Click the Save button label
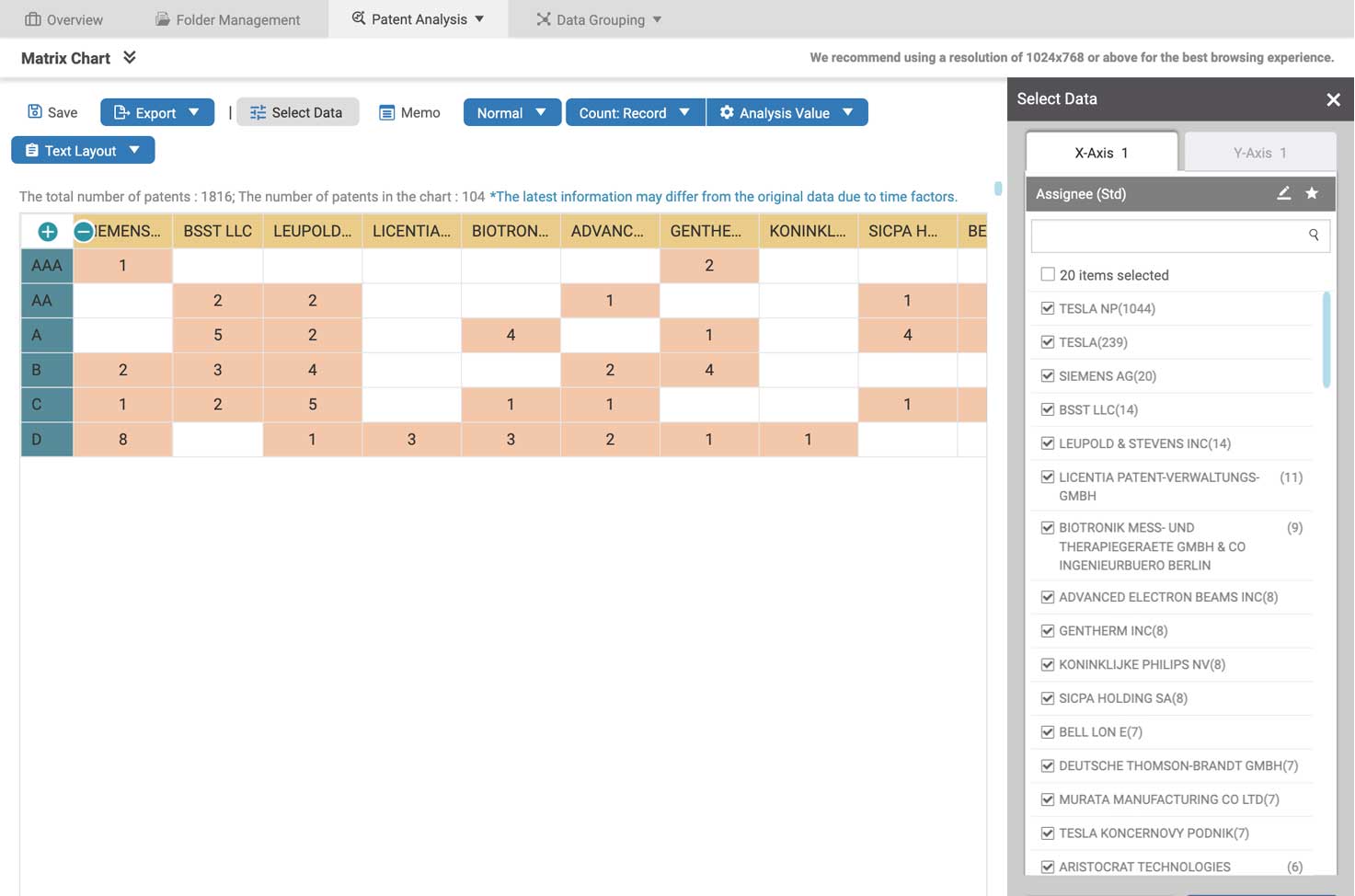The width and height of the screenshot is (1355, 896). coord(63,112)
